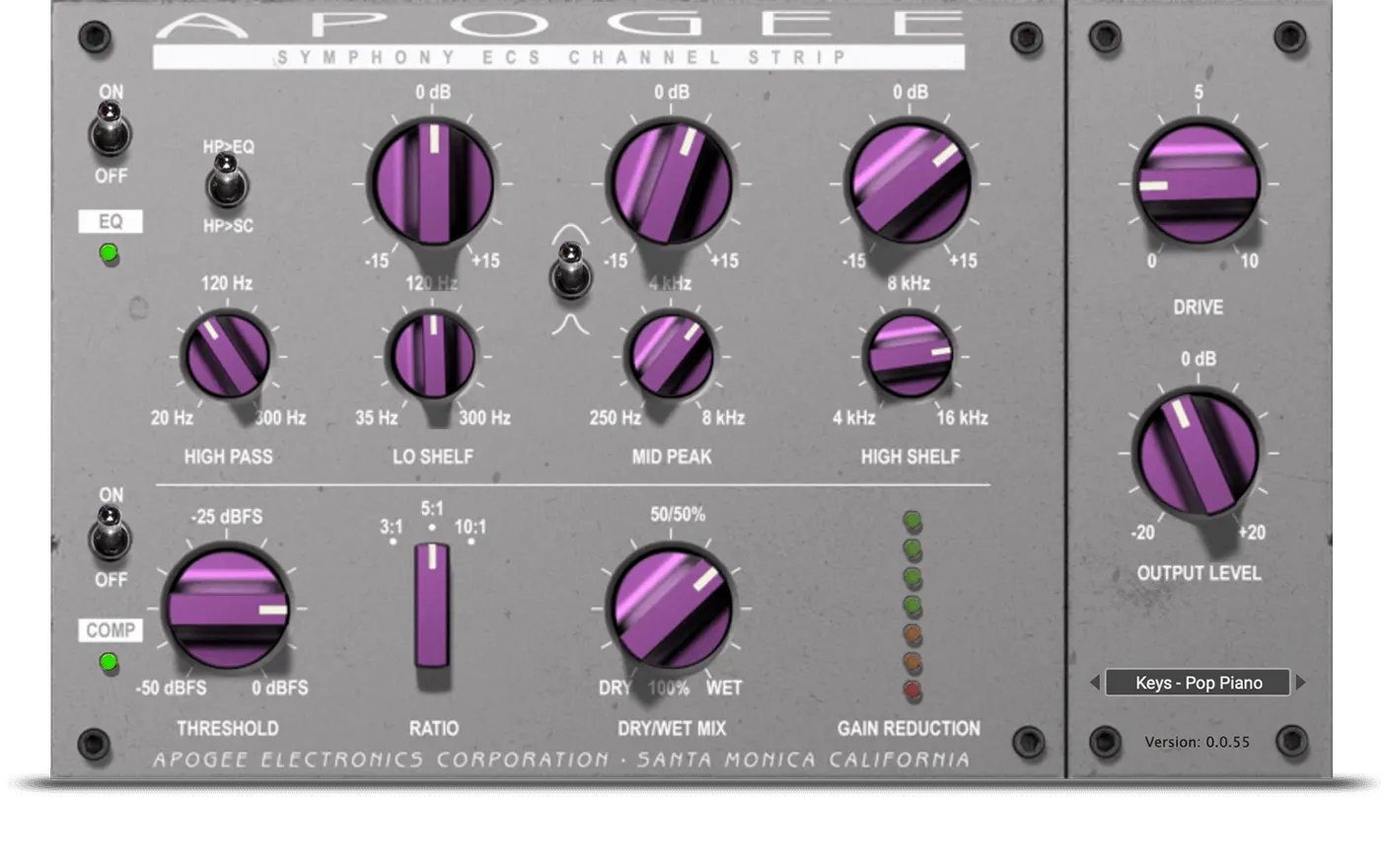Click the High Pass frequency knob
The height and width of the screenshot is (868, 1381).
point(227,355)
